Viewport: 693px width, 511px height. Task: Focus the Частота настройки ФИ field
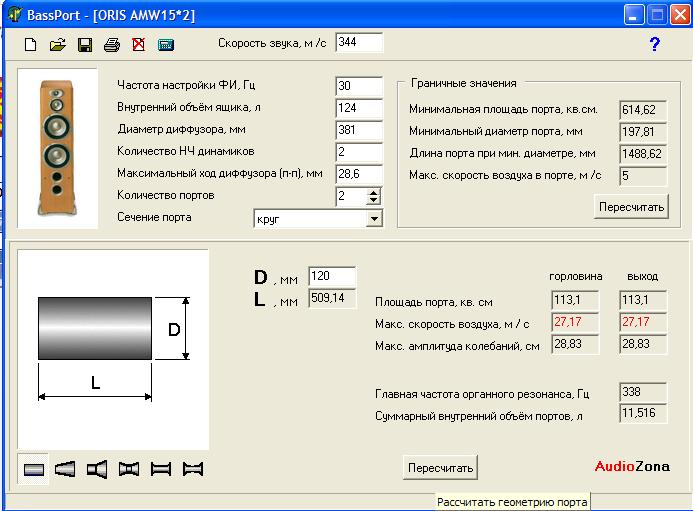tap(359, 86)
